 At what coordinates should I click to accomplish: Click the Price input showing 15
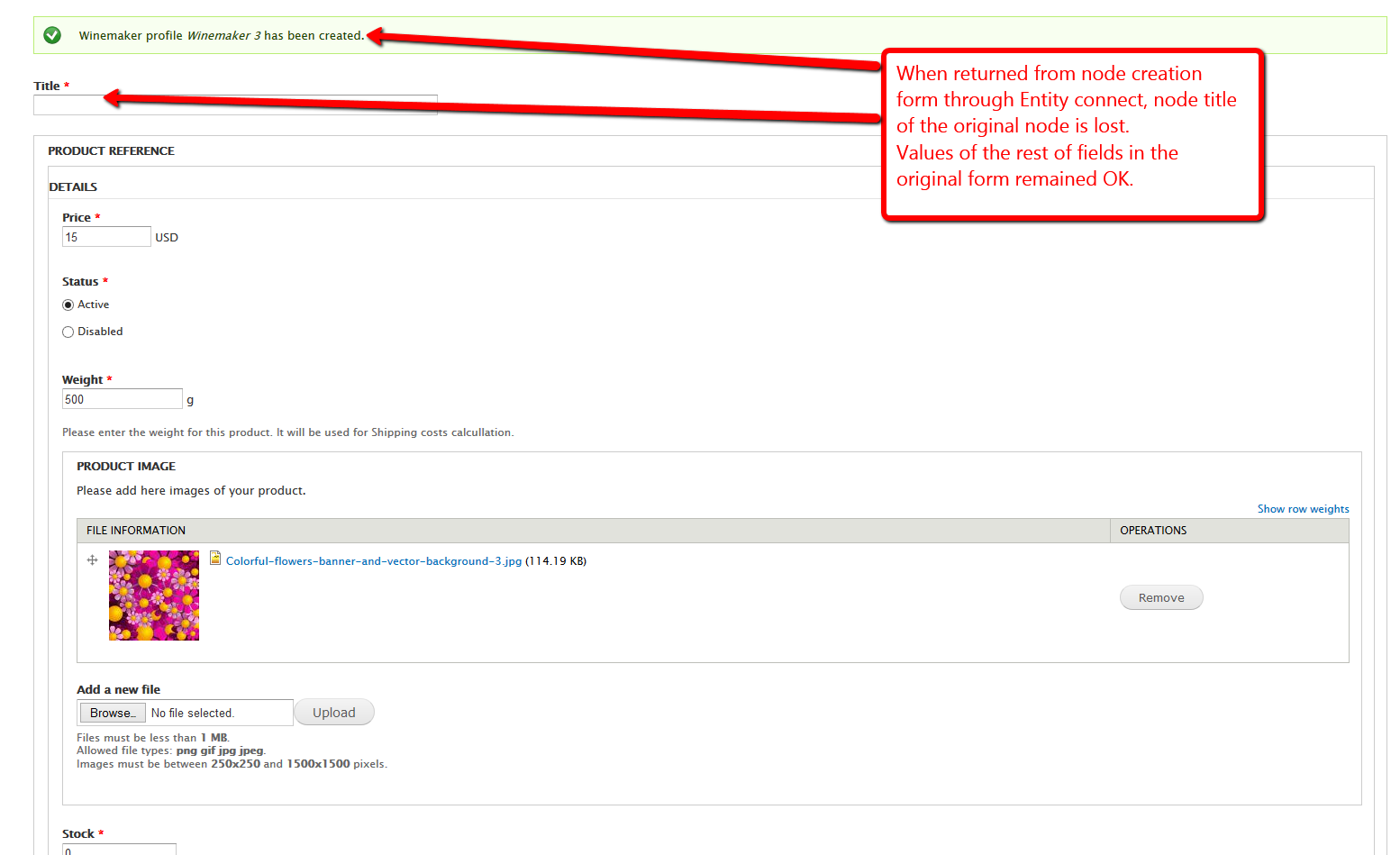tap(105, 236)
